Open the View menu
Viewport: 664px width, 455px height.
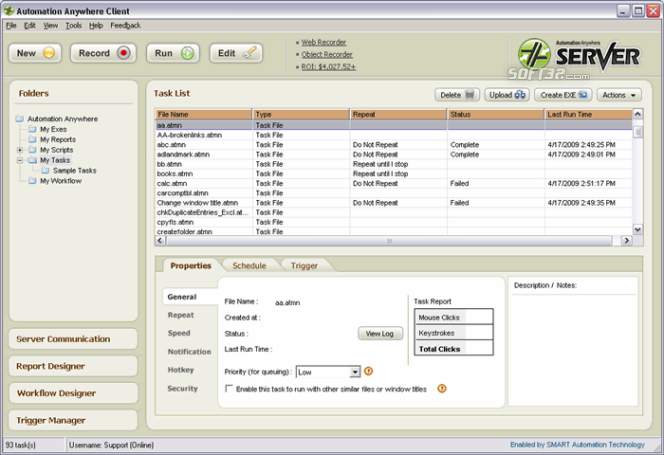[x=50, y=25]
